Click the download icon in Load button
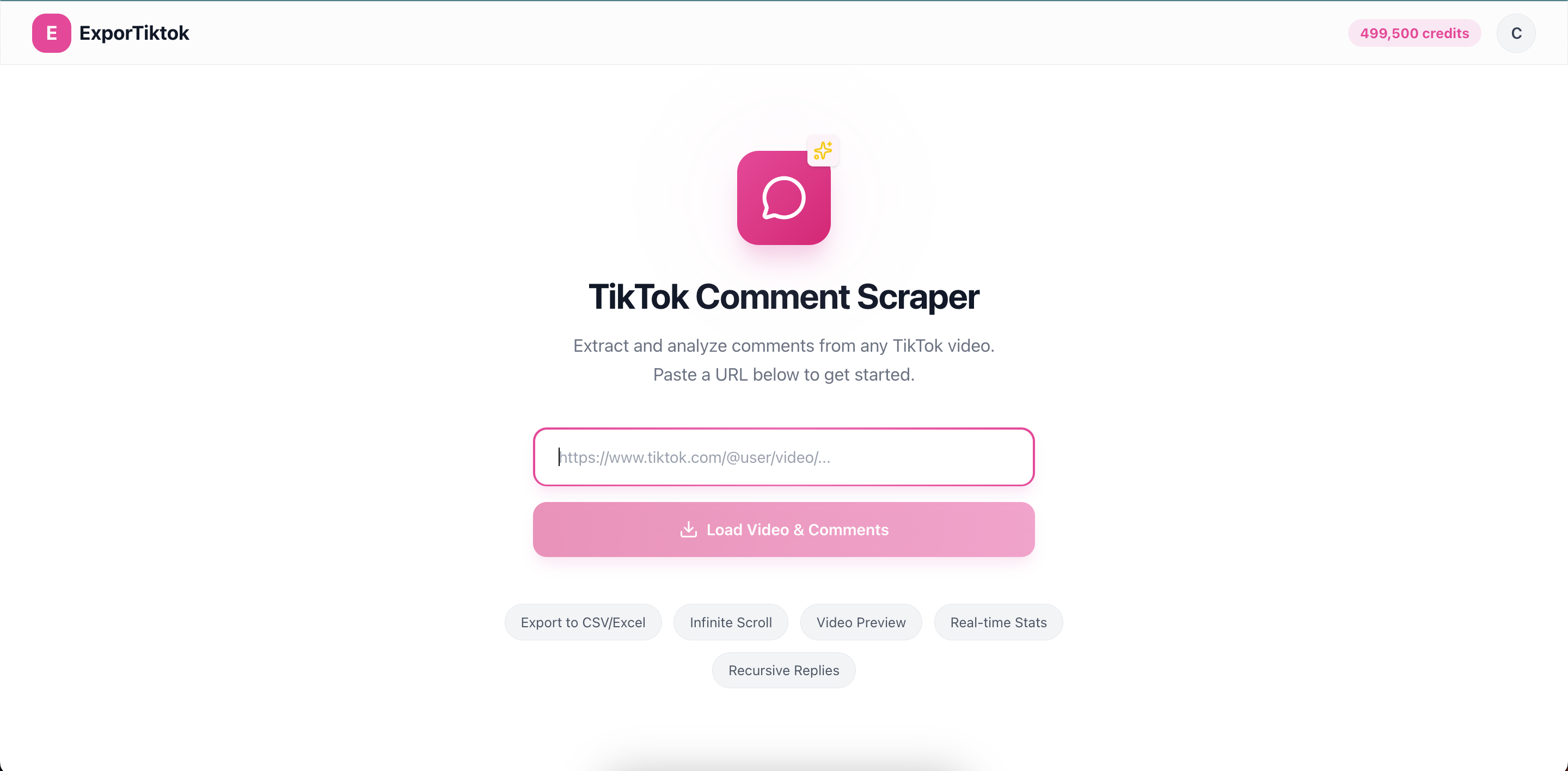This screenshot has height=771, width=1568. pos(688,529)
